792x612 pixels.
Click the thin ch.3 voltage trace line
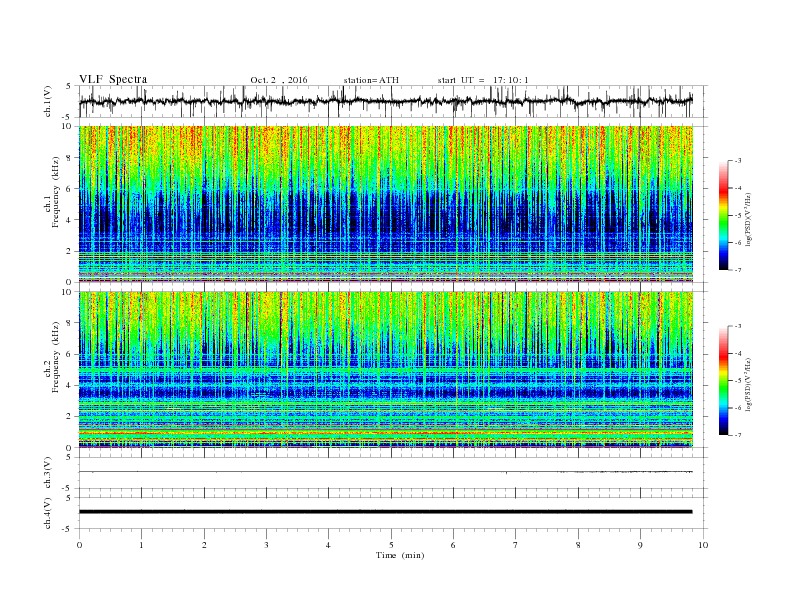point(386,472)
